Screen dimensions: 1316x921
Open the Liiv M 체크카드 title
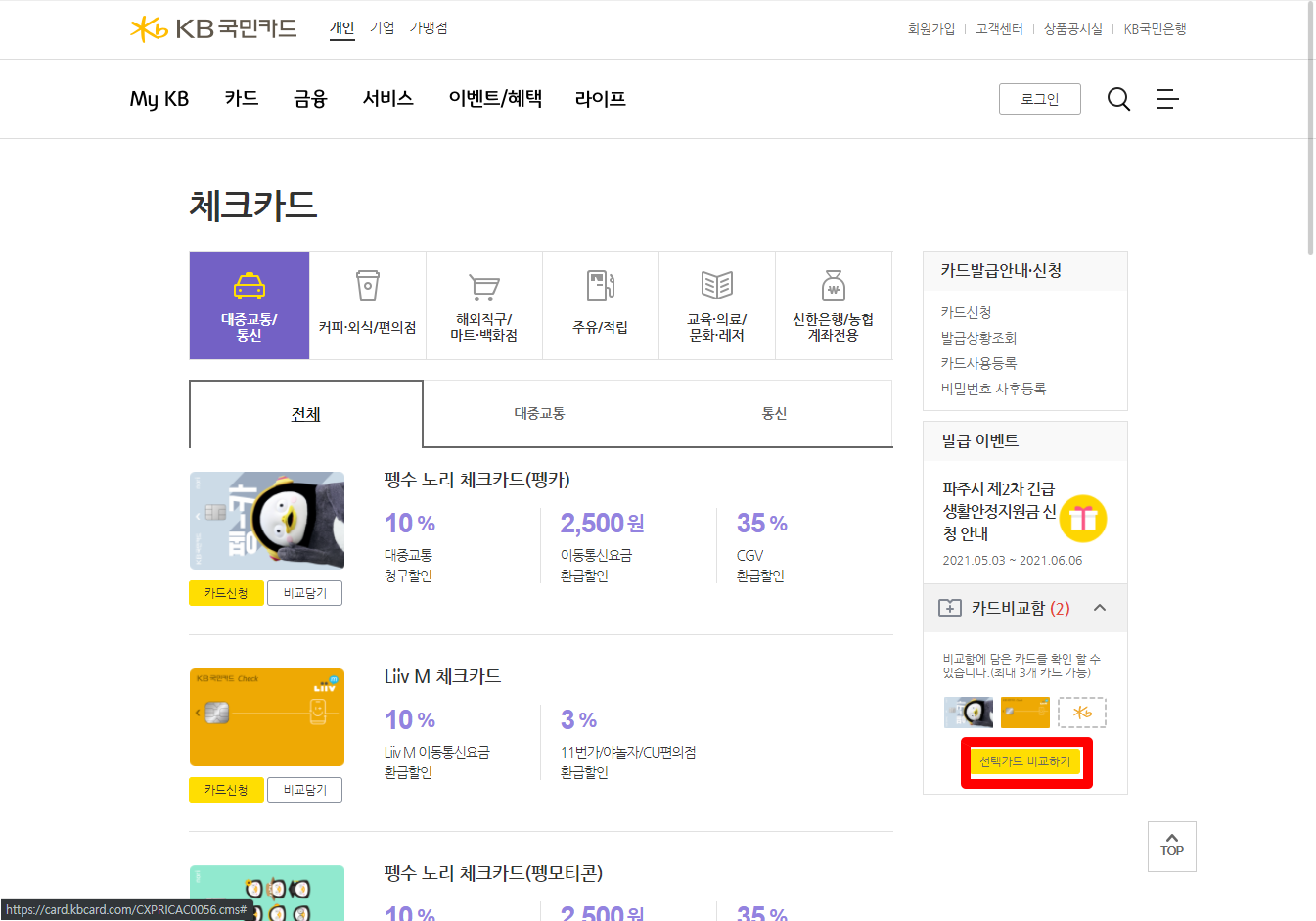[x=442, y=676]
